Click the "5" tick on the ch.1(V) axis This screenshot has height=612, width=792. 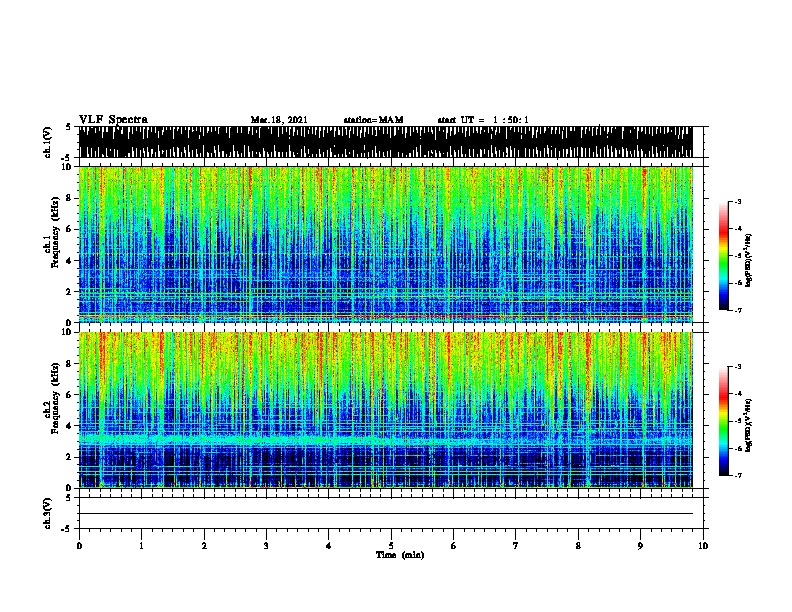coord(68,127)
